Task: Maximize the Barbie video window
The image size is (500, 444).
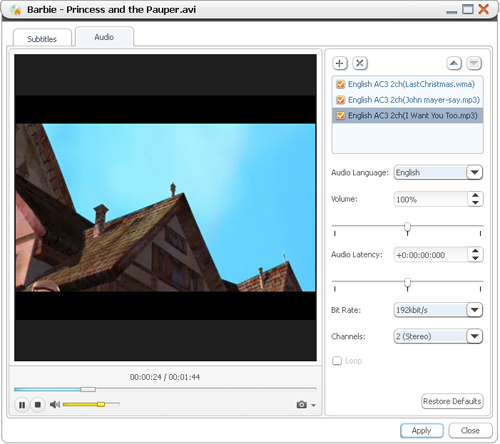Action: 468,9
